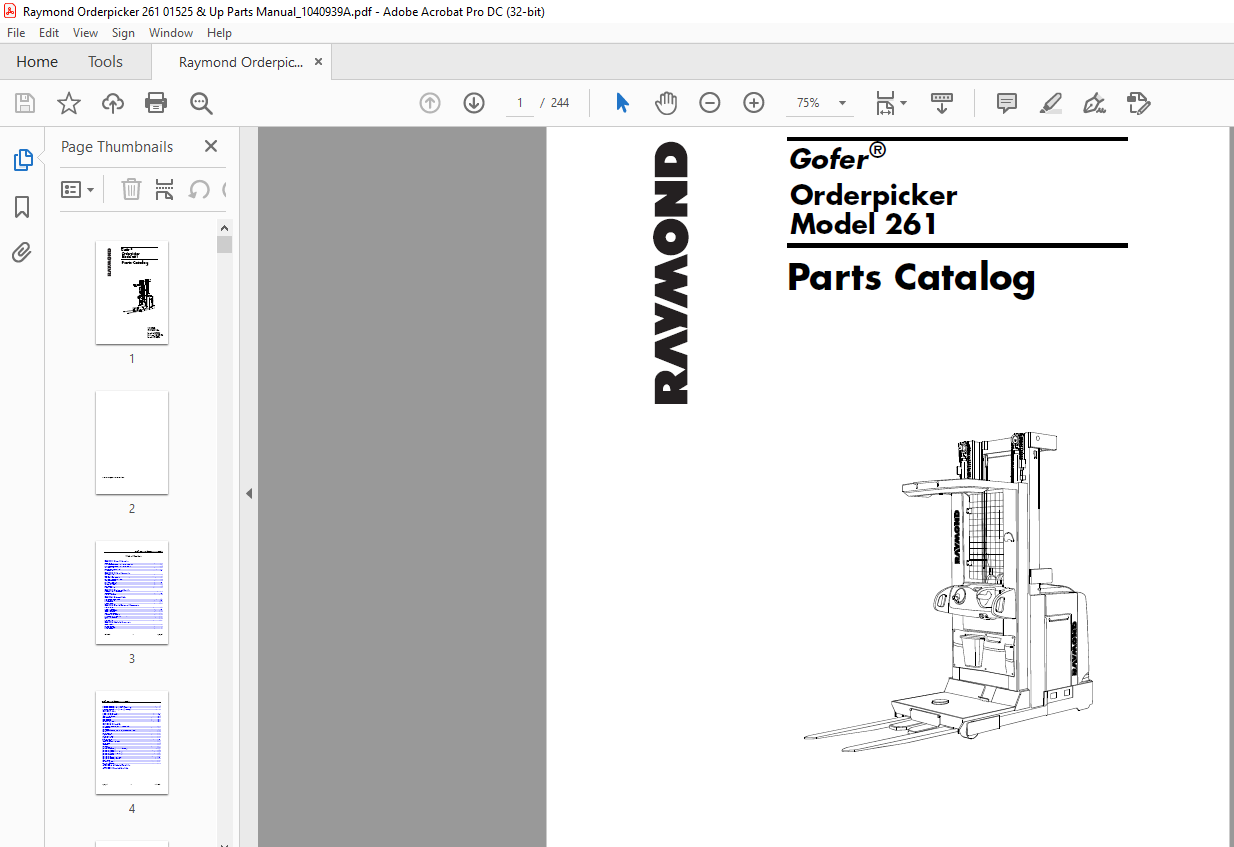The height and width of the screenshot is (847, 1234).
Task: Click the upload to cloud icon
Action: pyautogui.click(x=113, y=103)
